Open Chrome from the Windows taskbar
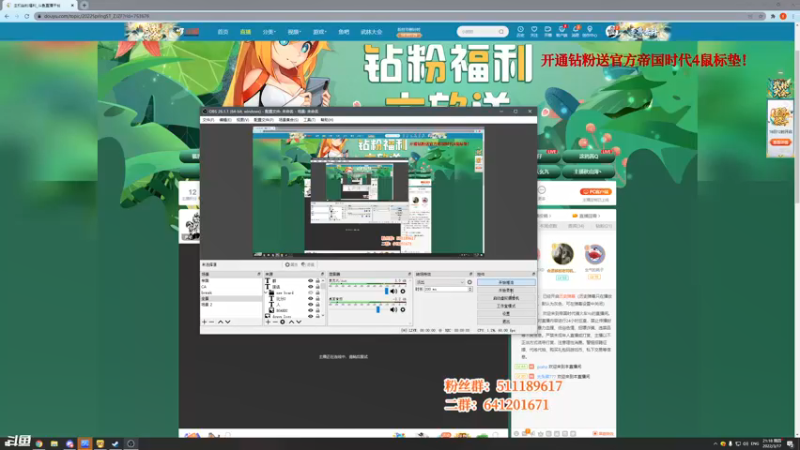The image size is (800, 450). (39, 444)
